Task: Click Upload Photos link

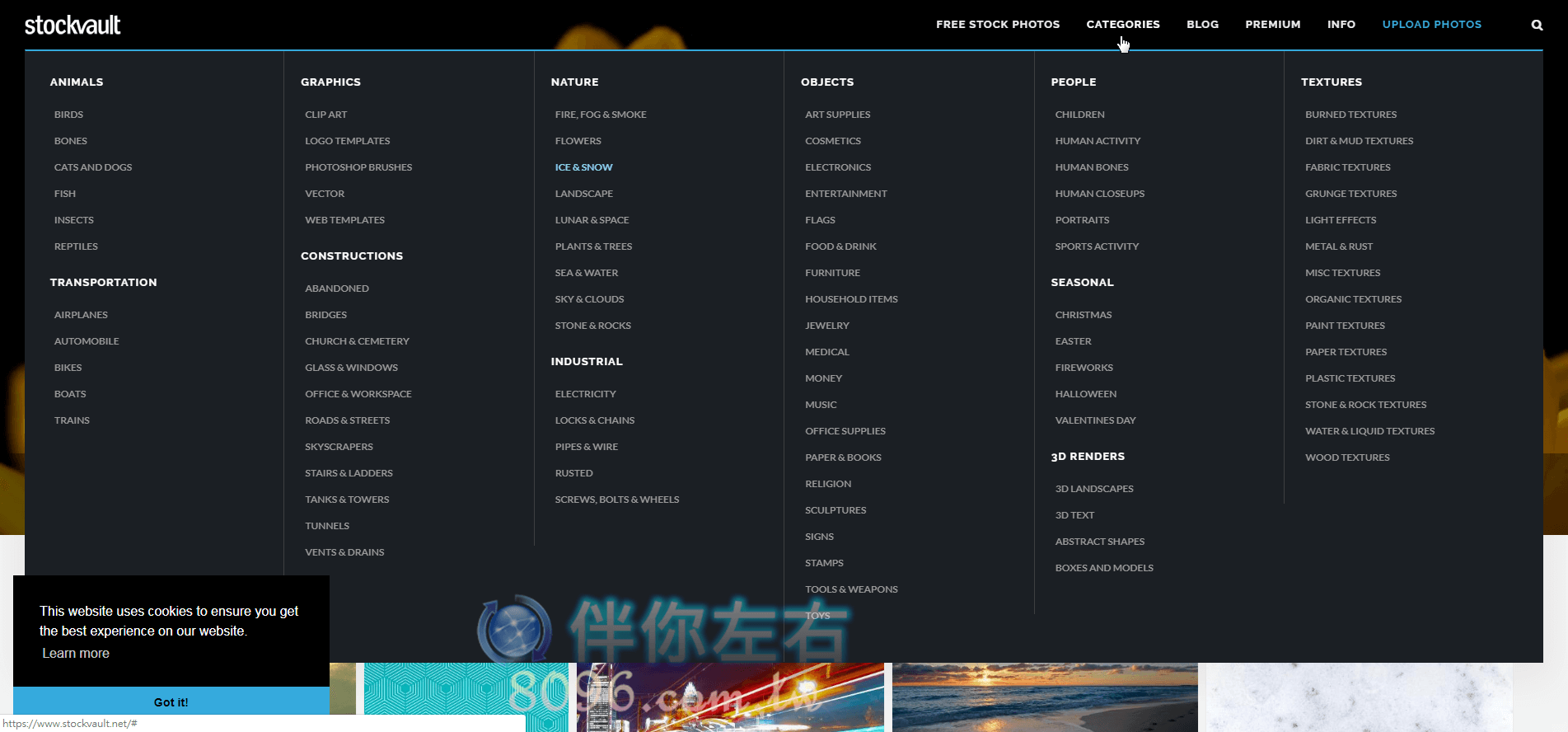Action: (1432, 25)
